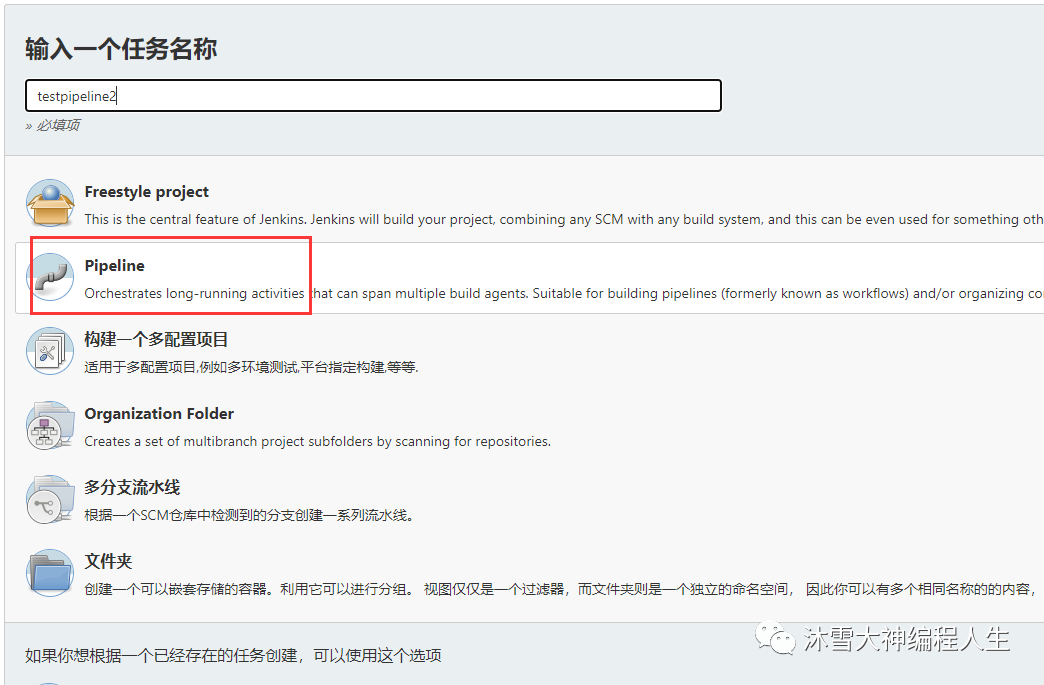Click the Organization Folder description text
1044x685 pixels.
(x=318, y=441)
